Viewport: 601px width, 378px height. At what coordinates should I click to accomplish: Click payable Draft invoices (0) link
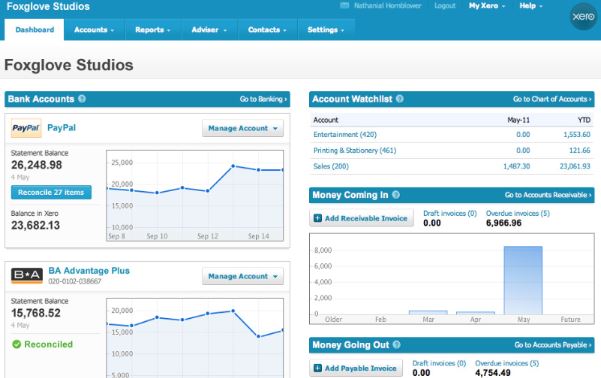coord(439,363)
